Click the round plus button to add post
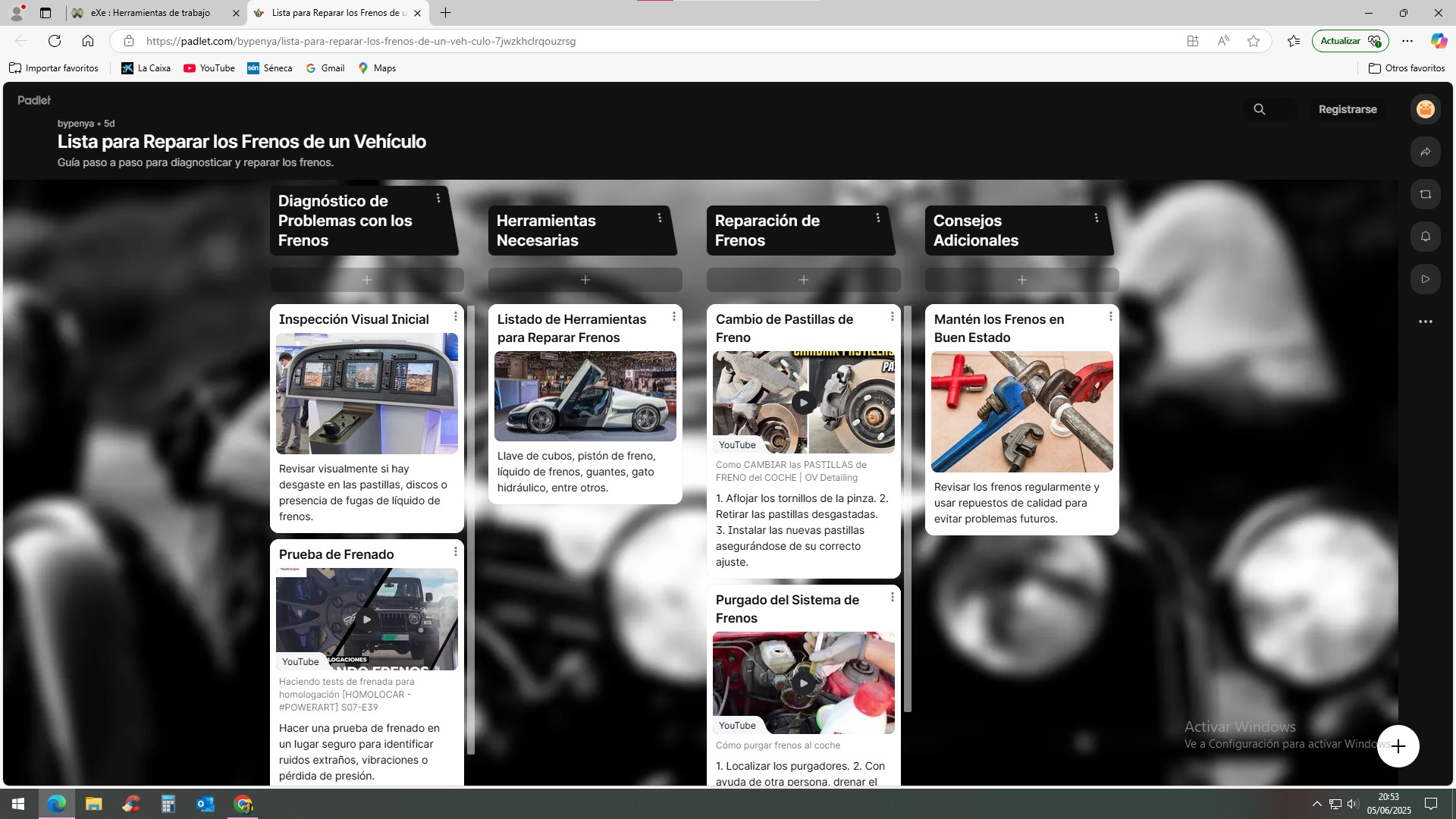The height and width of the screenshot is (819, 1456). point(1398,746)
